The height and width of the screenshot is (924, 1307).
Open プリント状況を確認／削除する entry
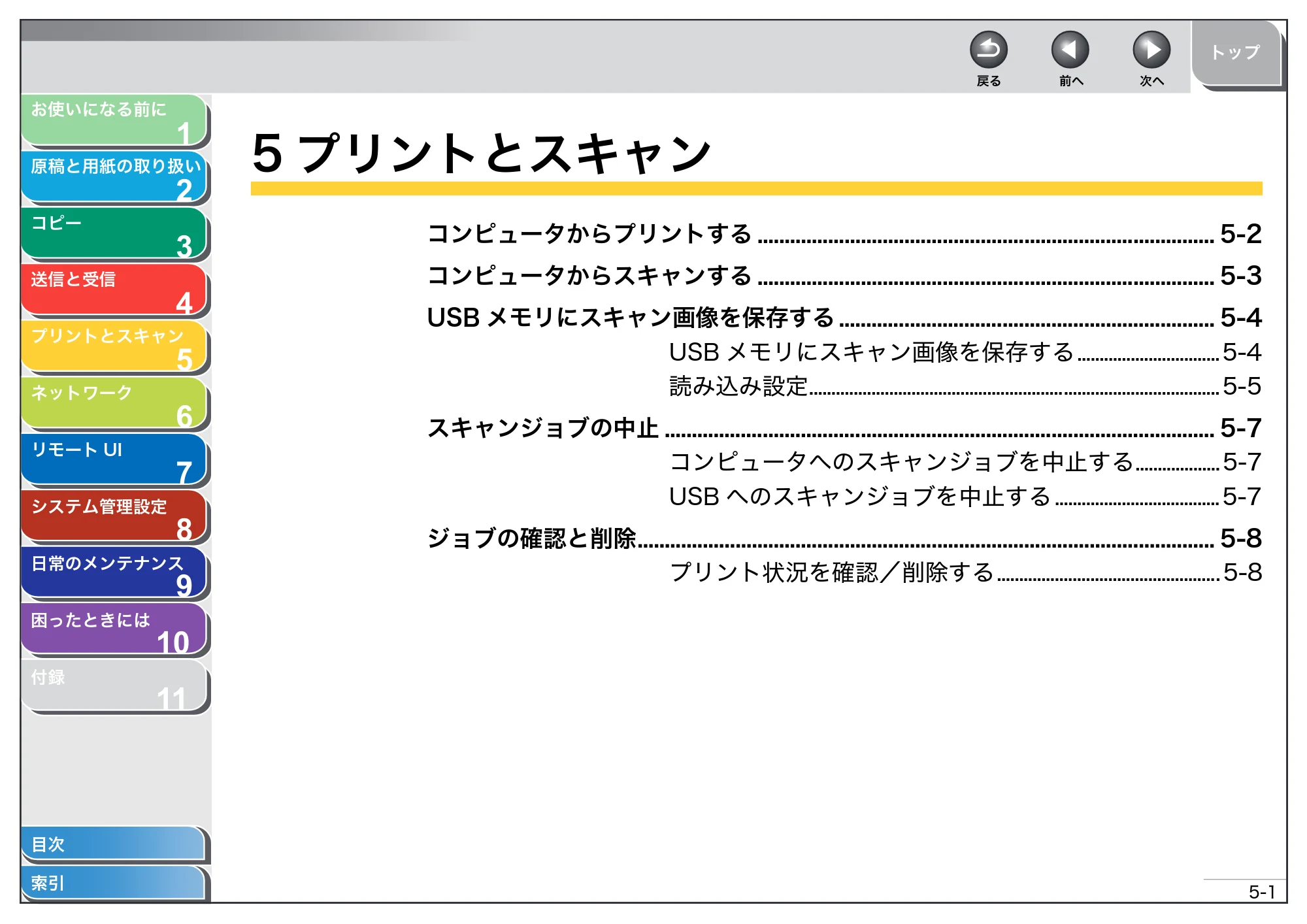965,572
